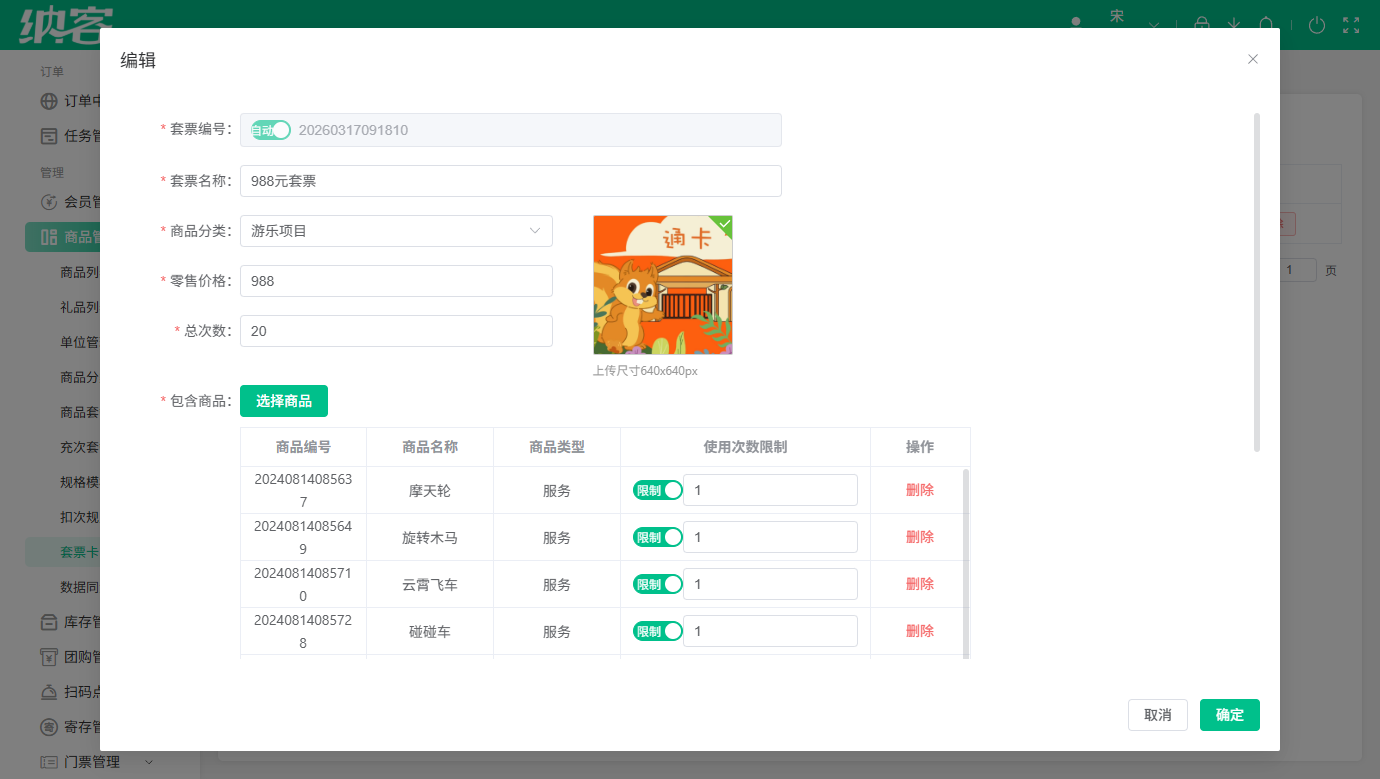Image resolution: width=1380 pixels, height=779 pixels.
Task: Click the power logout icon in header
Action: point(1317,25)
